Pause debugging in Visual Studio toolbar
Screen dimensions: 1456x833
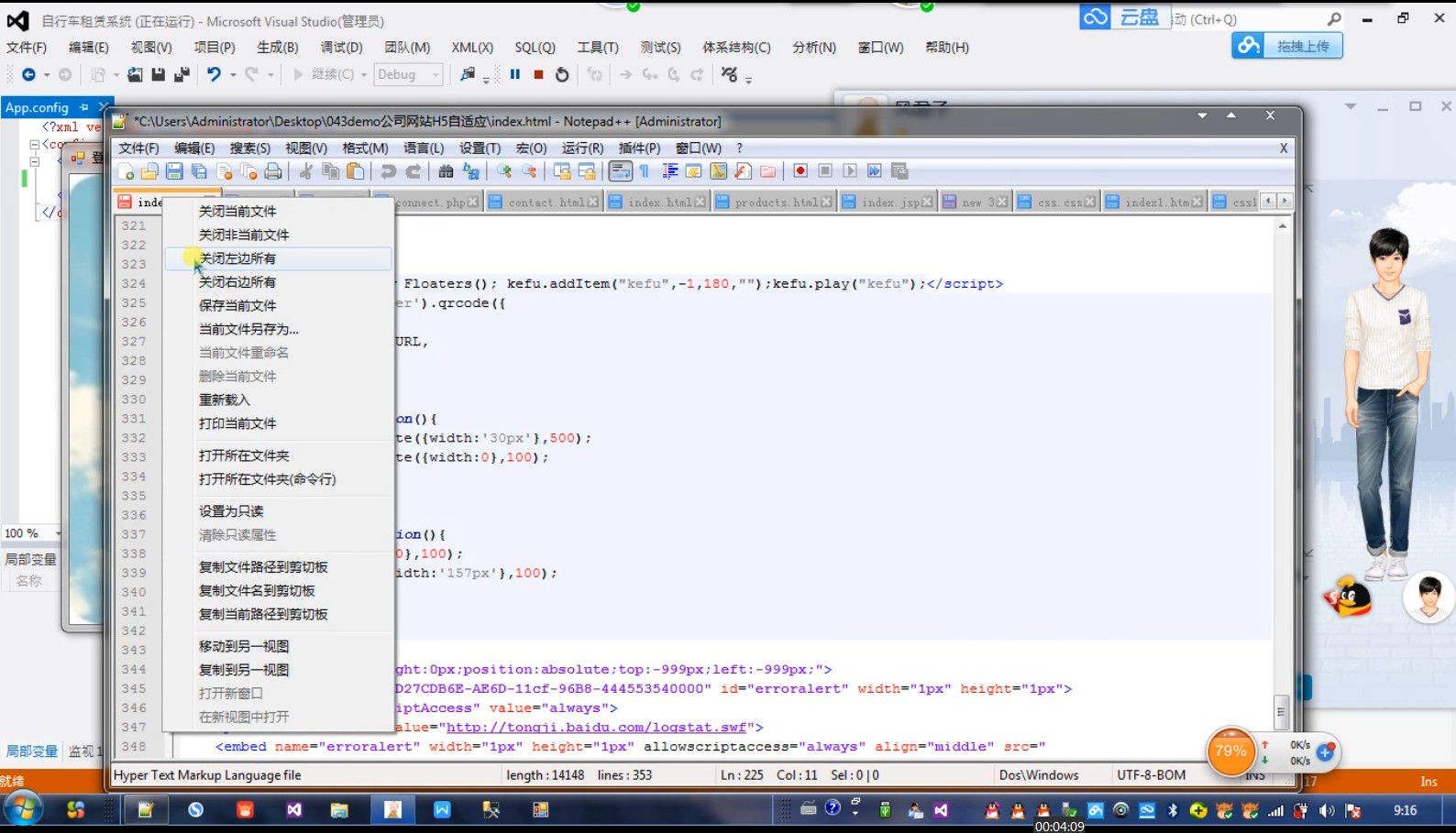pyautogui.click(x=515, y=74)
